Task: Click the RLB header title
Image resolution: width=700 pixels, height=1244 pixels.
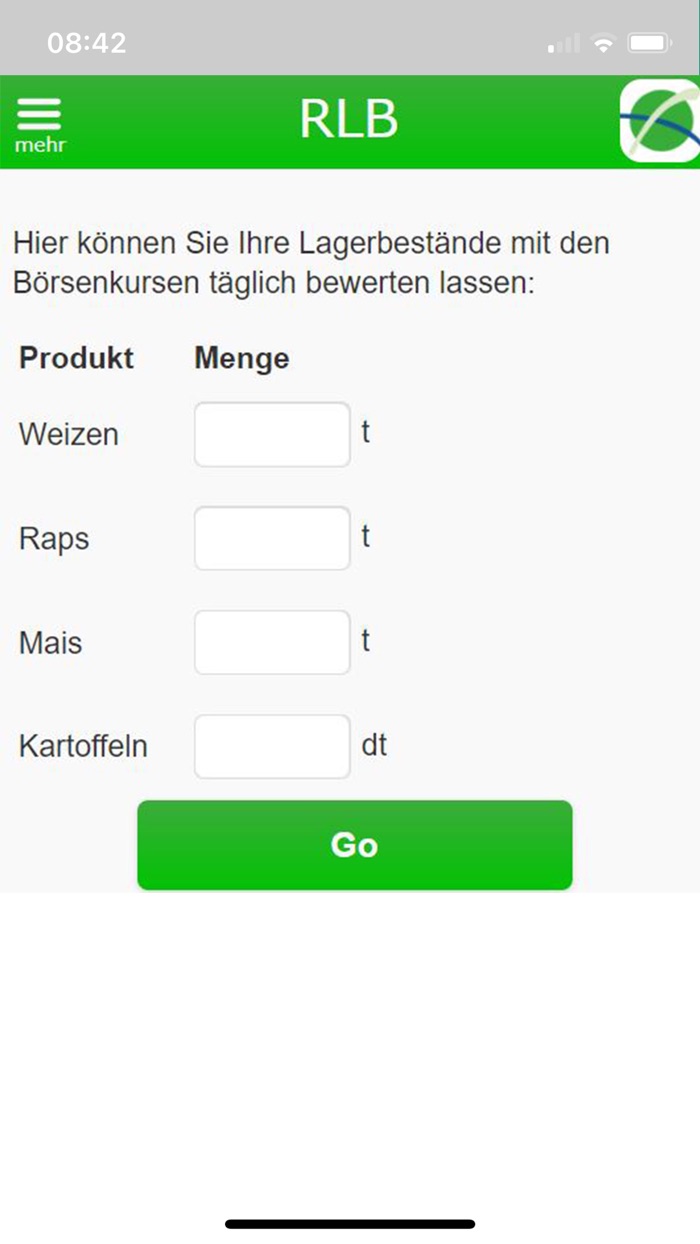Action: click(x=349, y=120)
